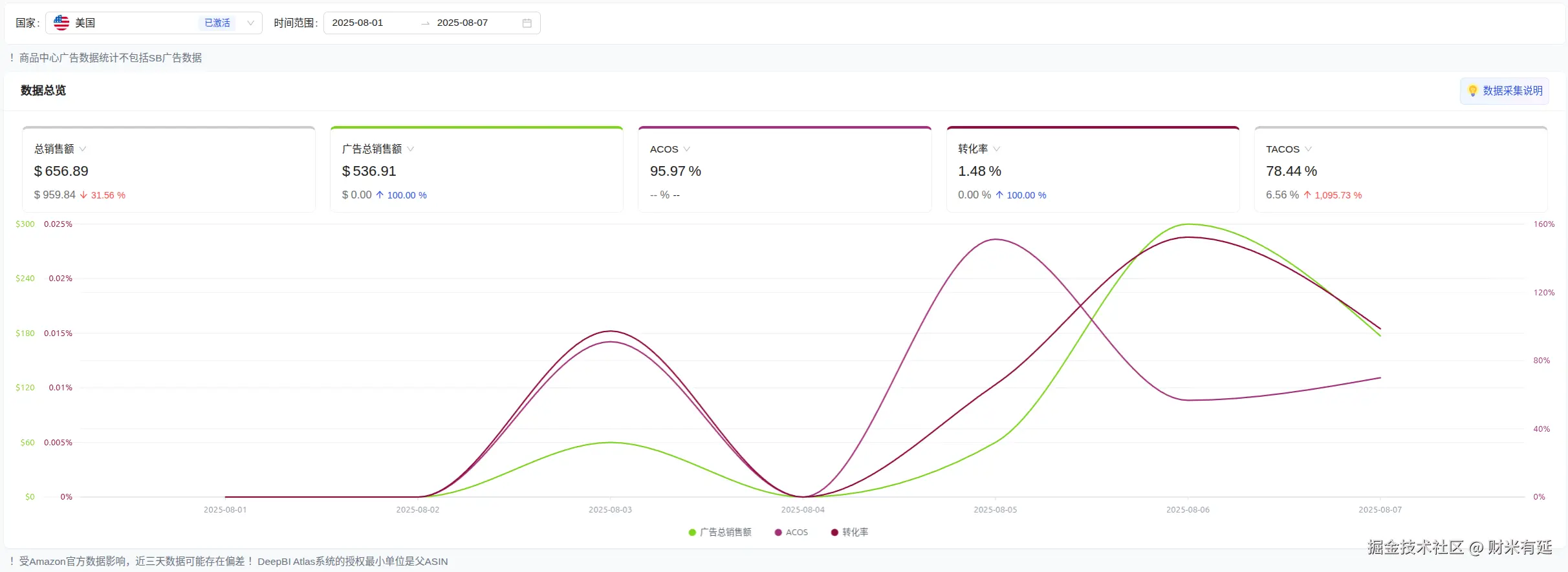Click the blue up-arrow in 广告总销售额 card
Screen dimensions: 1568x572
[380, 195]
